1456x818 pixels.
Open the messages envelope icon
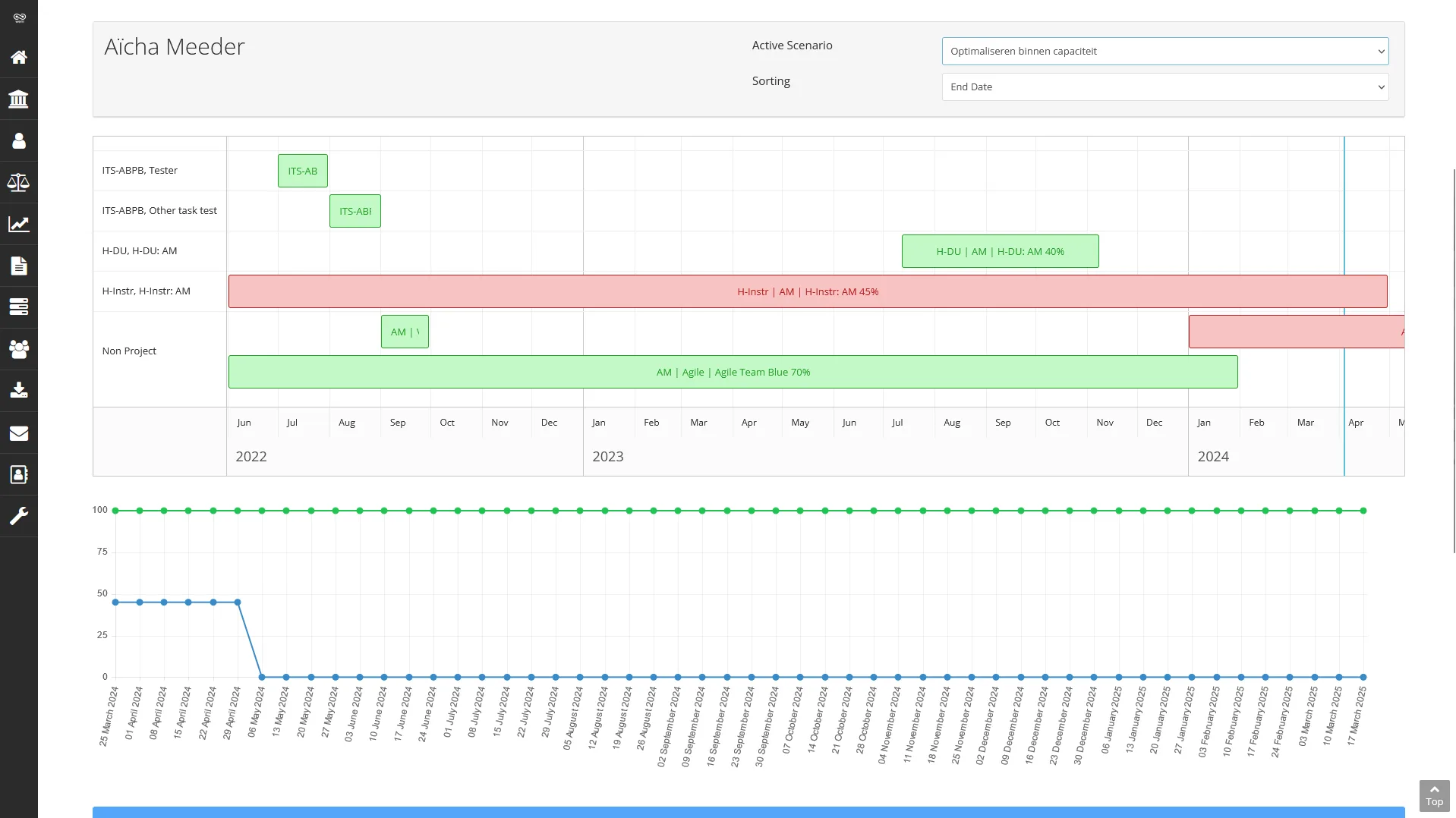[x=18, y=432]
